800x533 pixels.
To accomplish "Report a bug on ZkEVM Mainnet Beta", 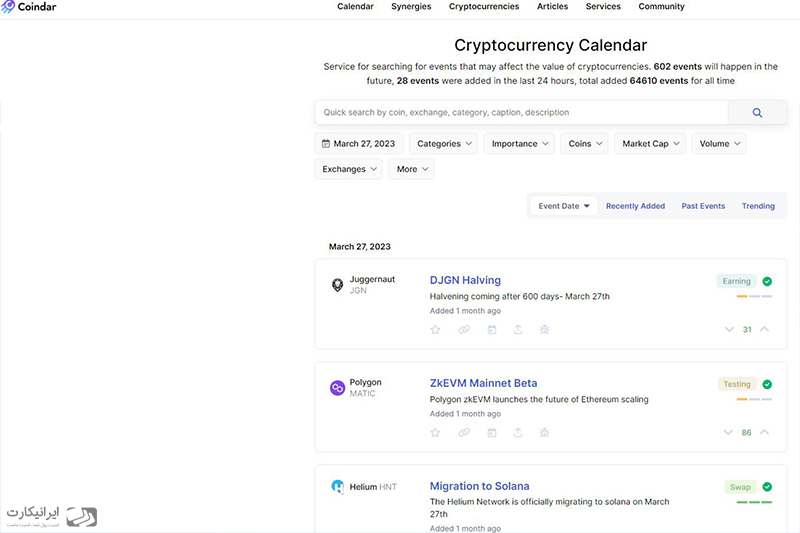I will point(544,433).
